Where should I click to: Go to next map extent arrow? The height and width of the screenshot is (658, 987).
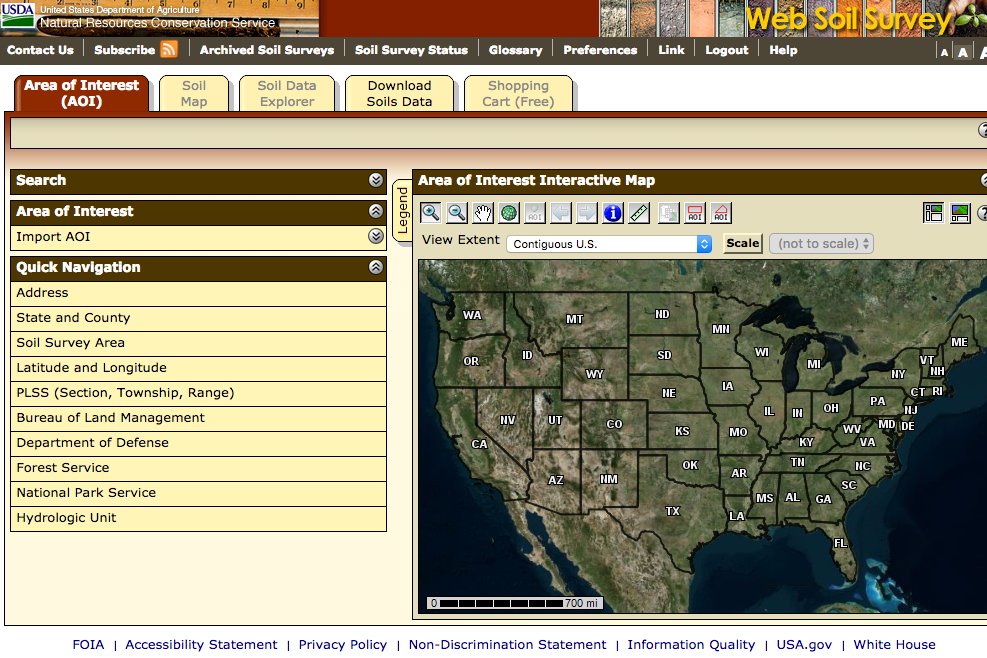[587, 213]
